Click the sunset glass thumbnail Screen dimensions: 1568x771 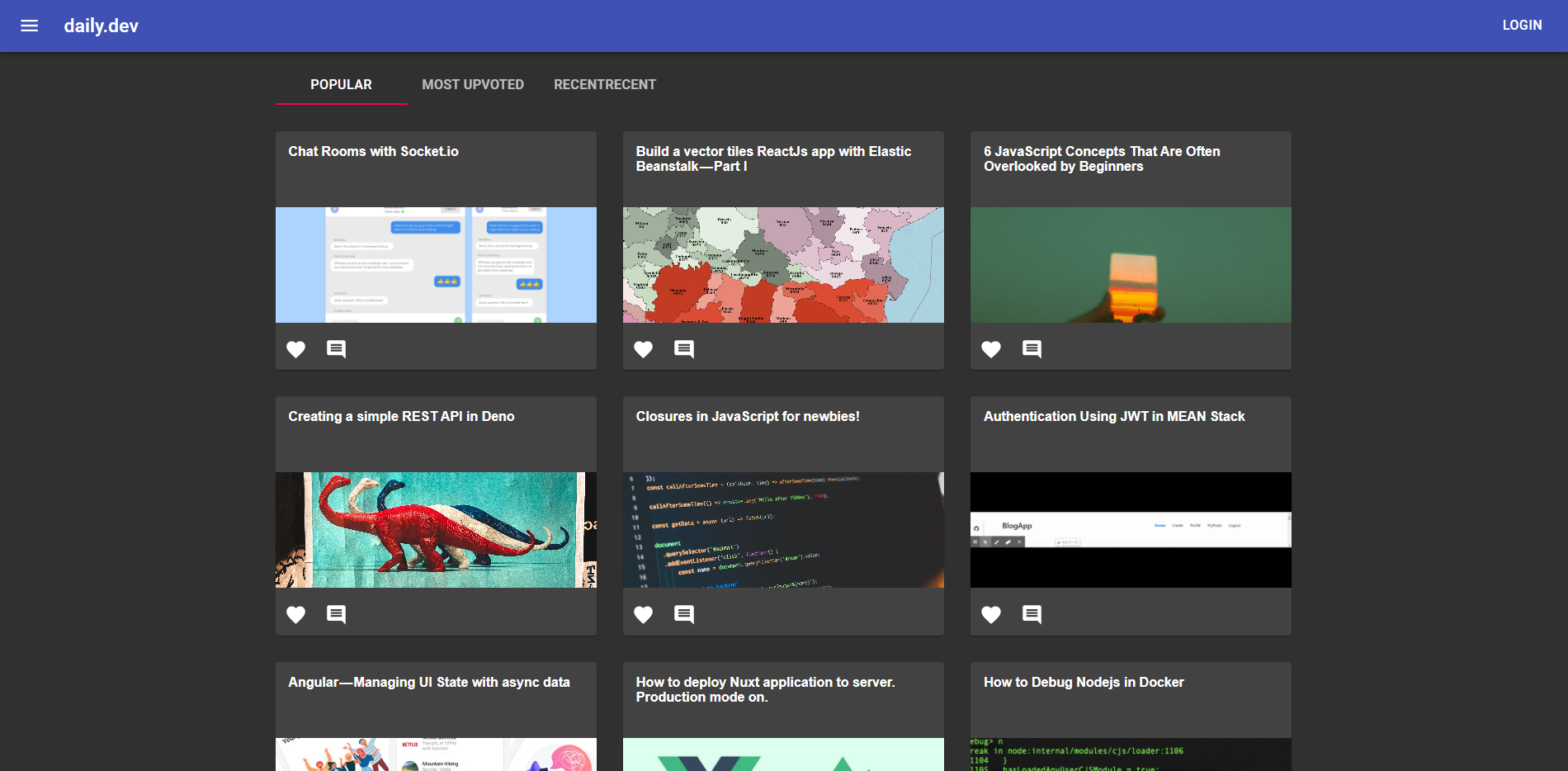tap(1131, 265)
